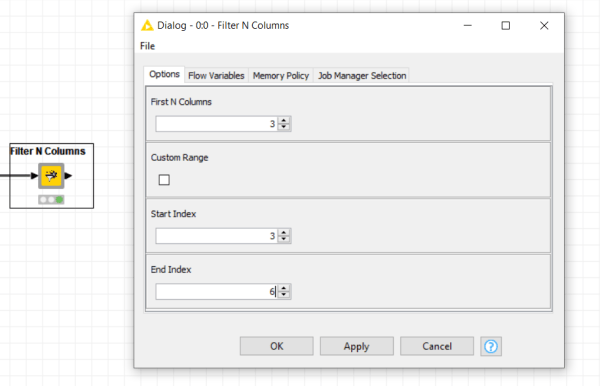Click the node's output port arrow

click(x=68, y=176)
